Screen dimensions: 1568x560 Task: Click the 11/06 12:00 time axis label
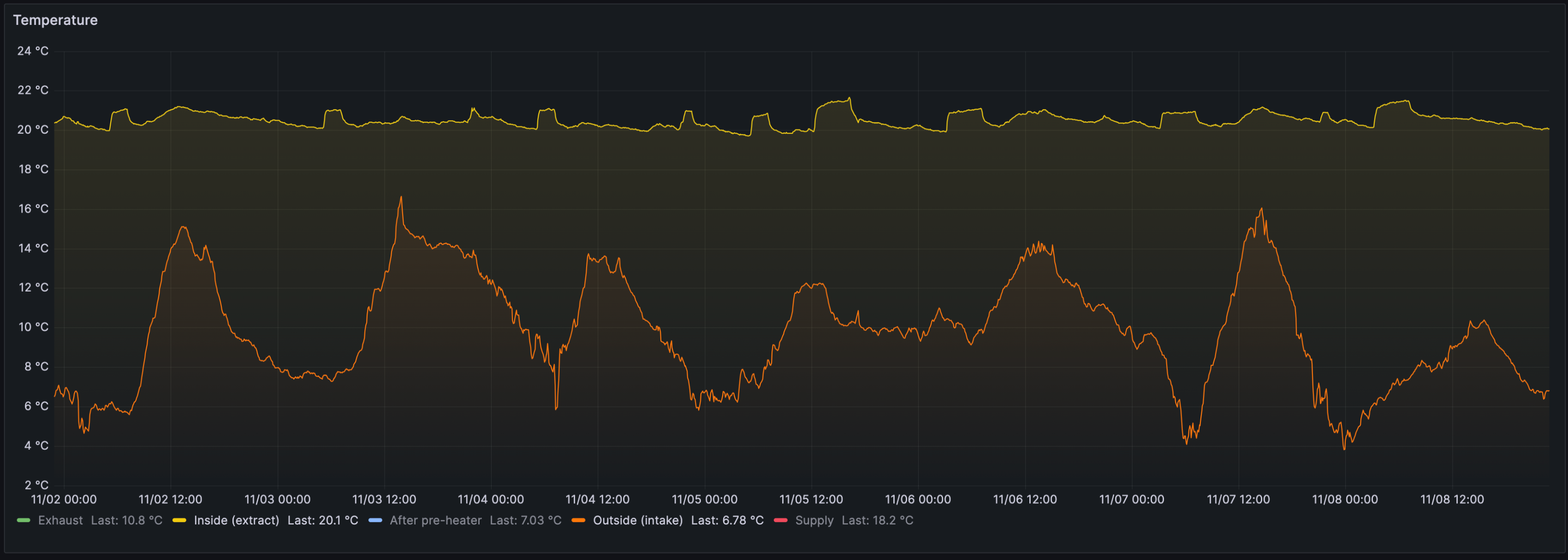pos(1025,500)
